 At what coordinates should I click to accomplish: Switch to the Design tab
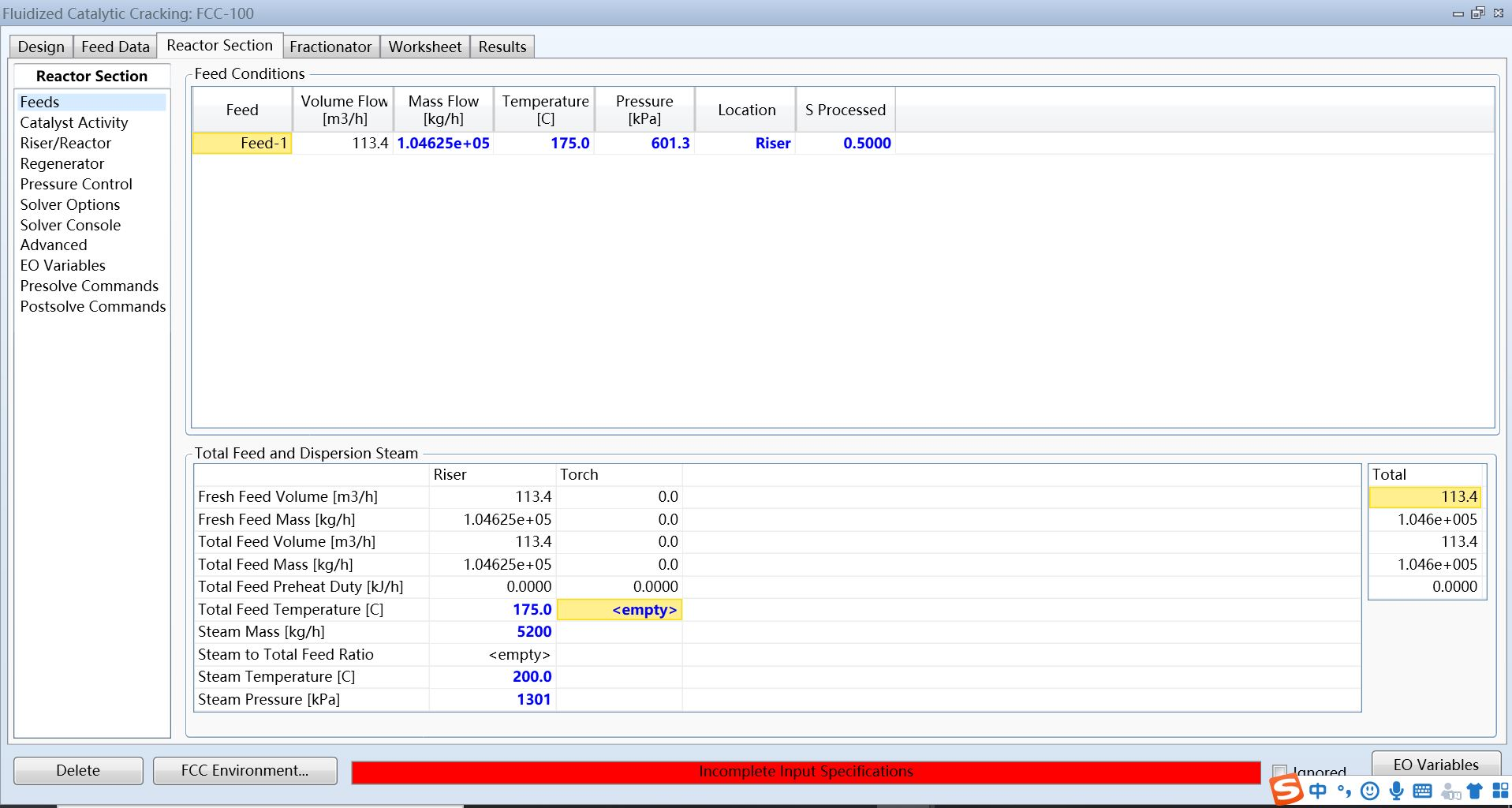pyautogui.click(x=41, y=47)
